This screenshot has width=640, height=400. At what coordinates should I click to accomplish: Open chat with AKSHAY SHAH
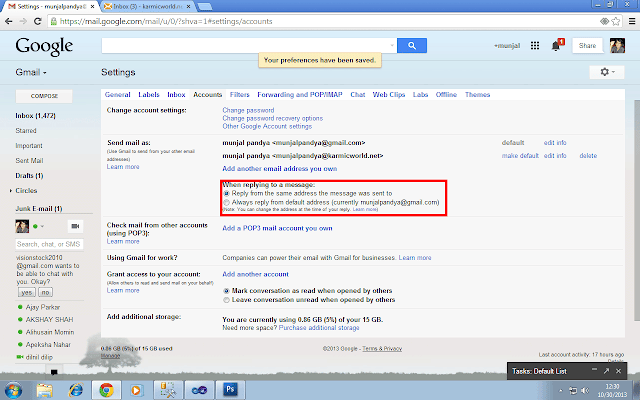click(49, 320)
